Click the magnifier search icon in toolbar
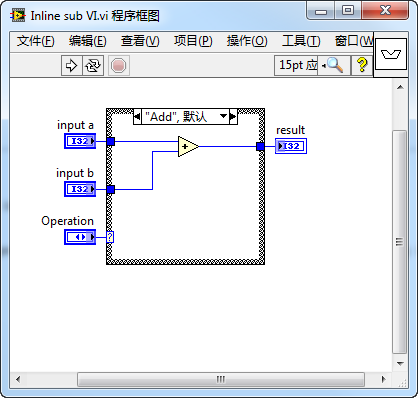The height and width of the screenshot is (398, 418). (x=334, y=65)
